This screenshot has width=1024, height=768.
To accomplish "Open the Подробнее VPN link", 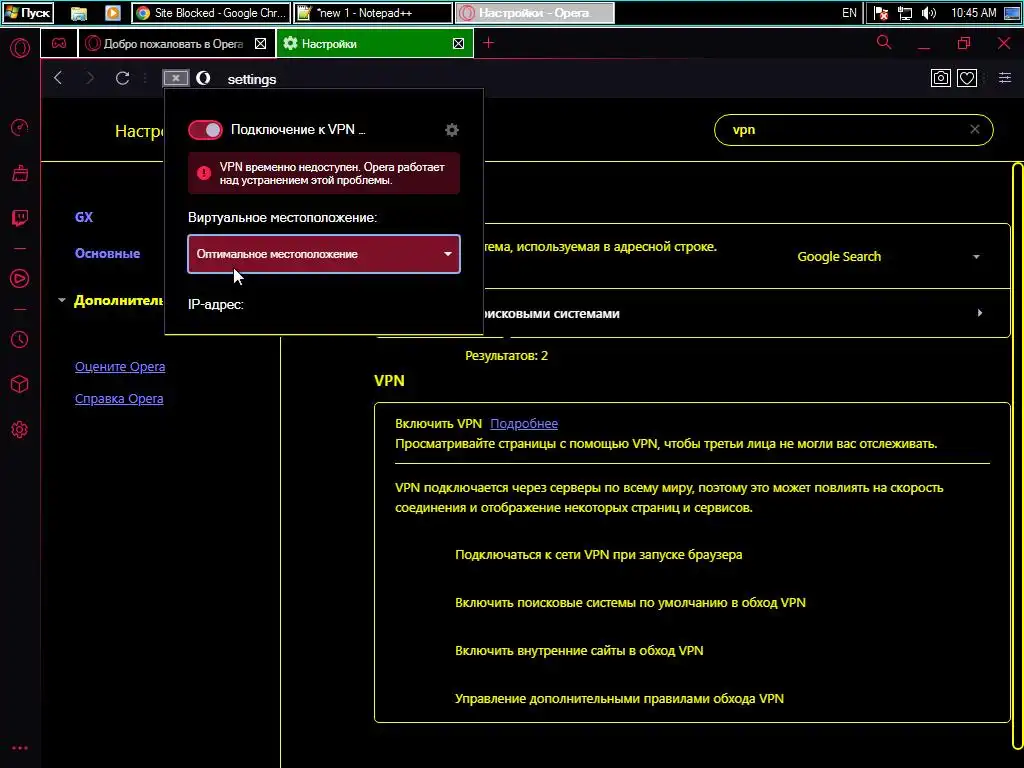I will click(524, 424).
